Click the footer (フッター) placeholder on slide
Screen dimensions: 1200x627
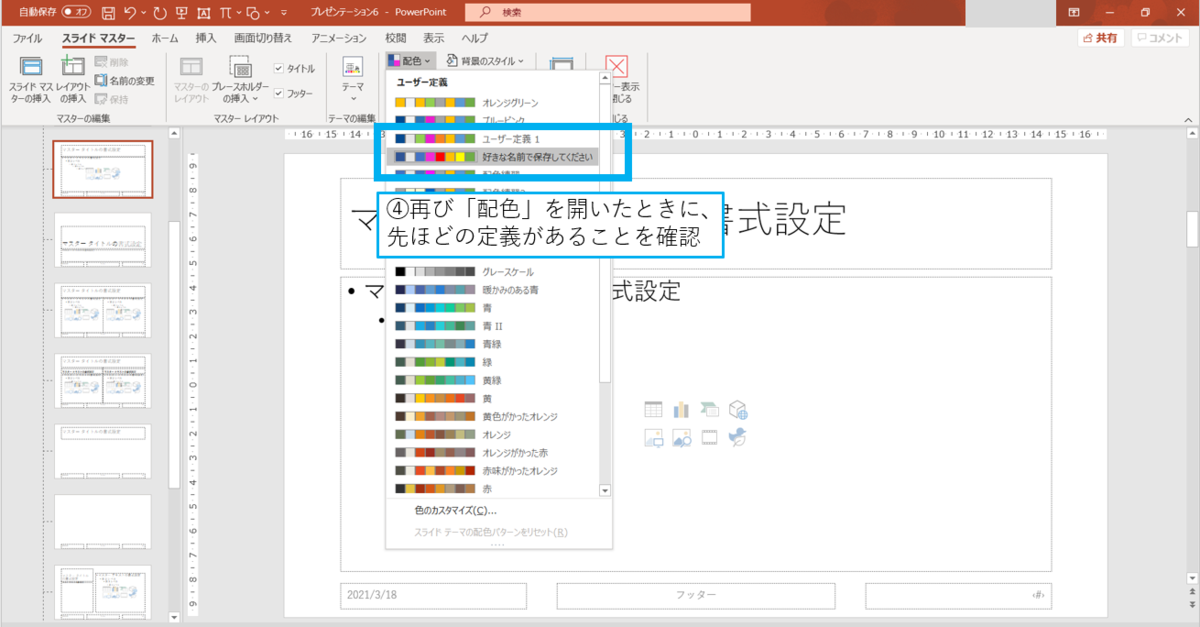tap(695, 594)
